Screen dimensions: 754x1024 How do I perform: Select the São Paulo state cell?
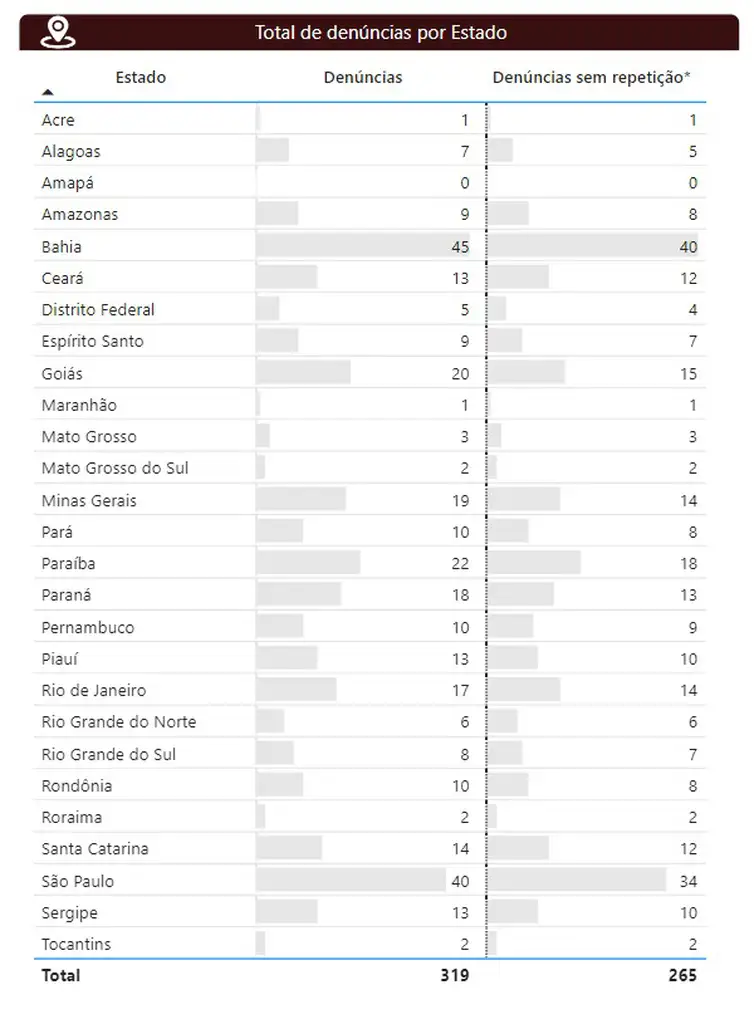point(78,881)
